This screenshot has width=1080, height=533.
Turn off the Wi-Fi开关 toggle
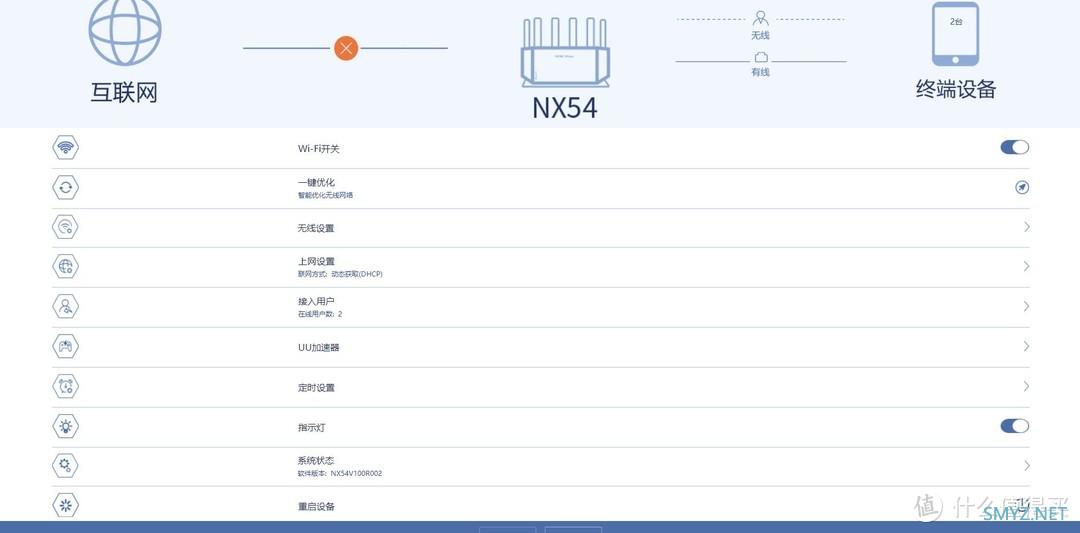(x=1014, y=147)
